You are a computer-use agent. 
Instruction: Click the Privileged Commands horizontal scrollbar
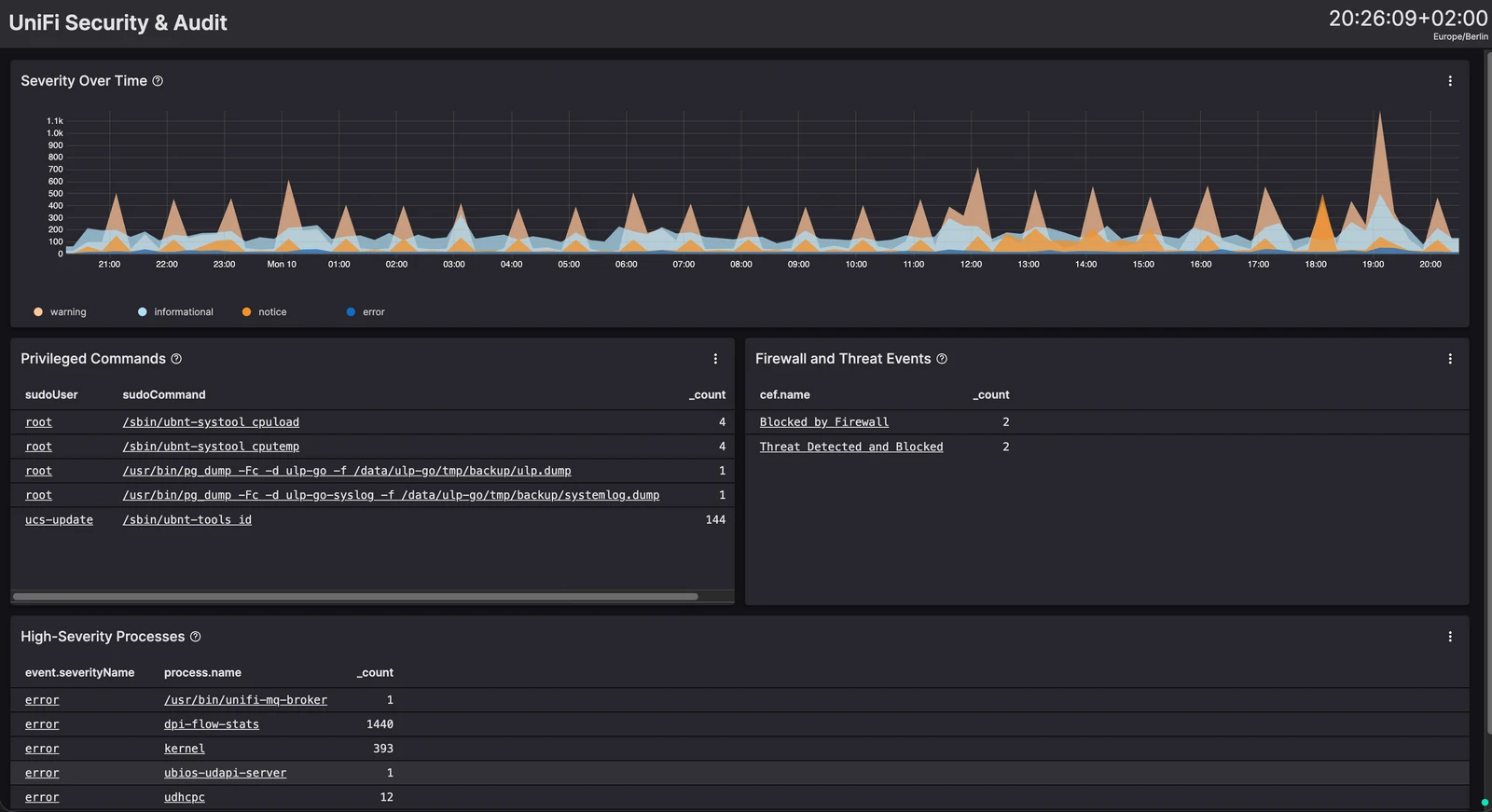[355, 597]
